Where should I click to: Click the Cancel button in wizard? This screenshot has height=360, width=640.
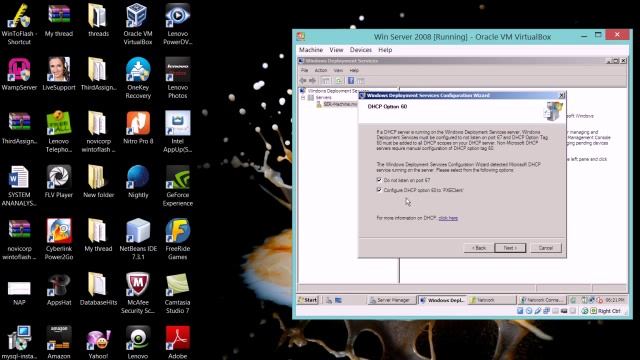point(546,248)
